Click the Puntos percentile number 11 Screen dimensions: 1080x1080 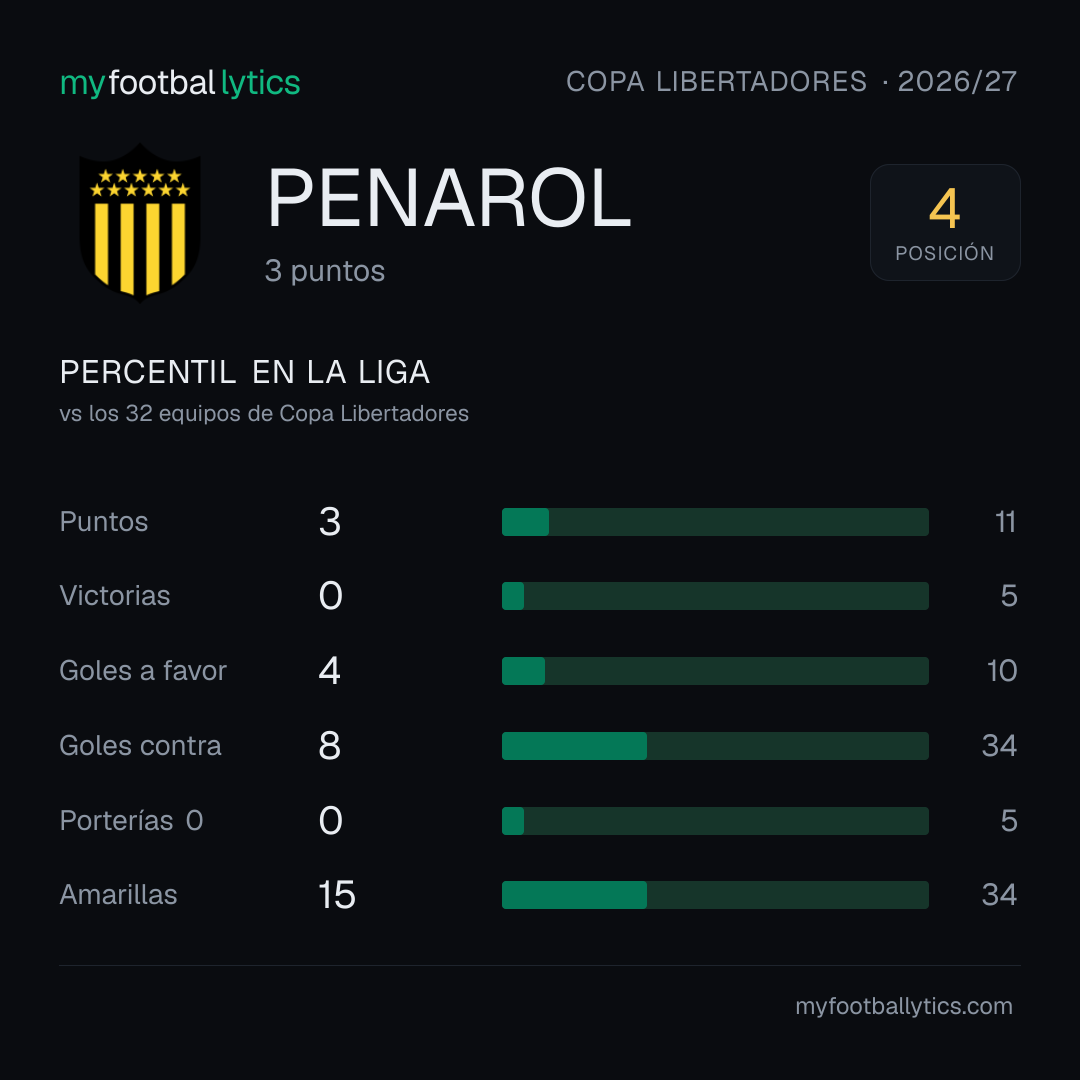[x=1006, y=521]
